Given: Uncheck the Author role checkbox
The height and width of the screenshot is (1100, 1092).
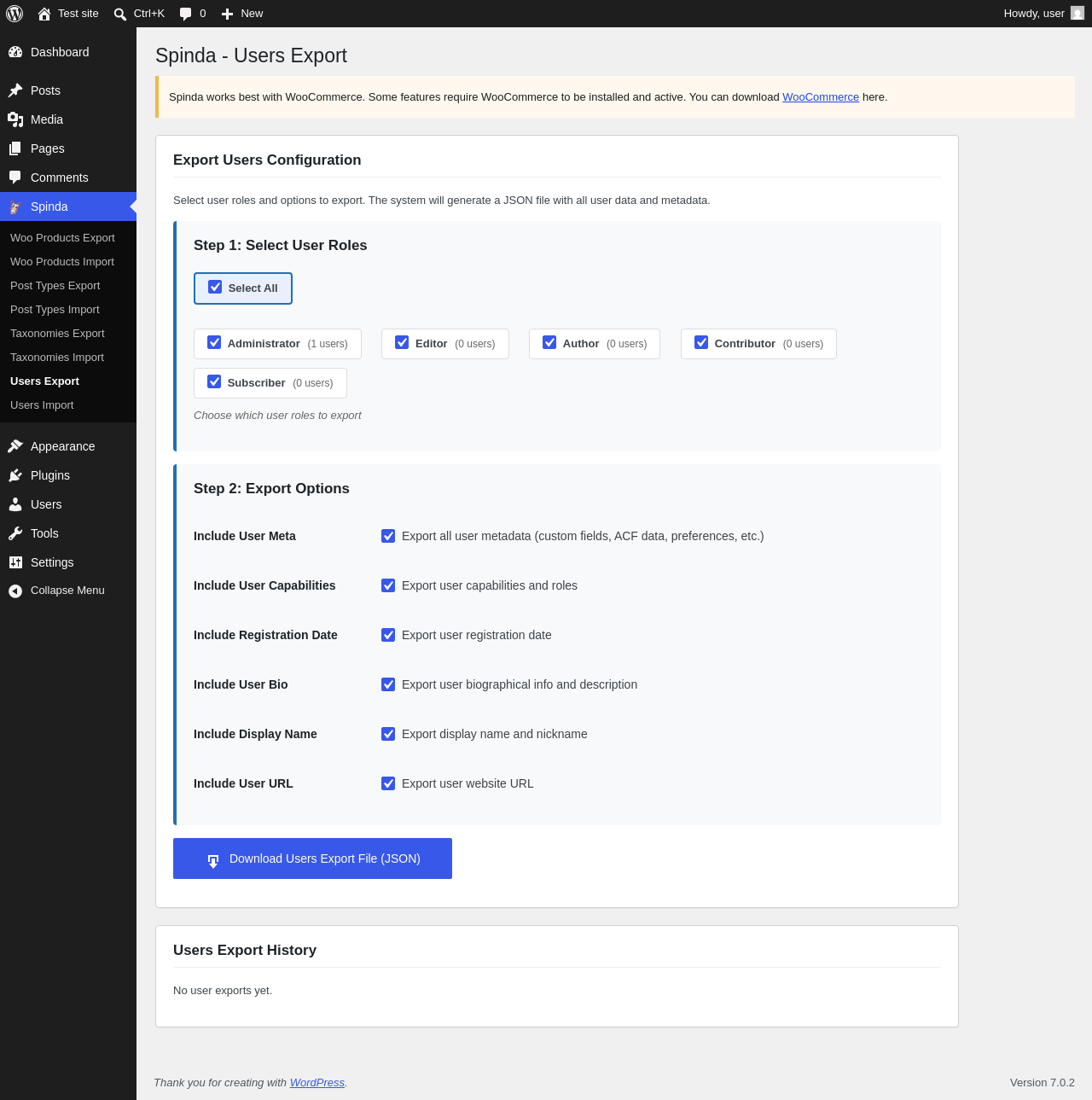Looking at the screenshot, I should click(549, 342).
